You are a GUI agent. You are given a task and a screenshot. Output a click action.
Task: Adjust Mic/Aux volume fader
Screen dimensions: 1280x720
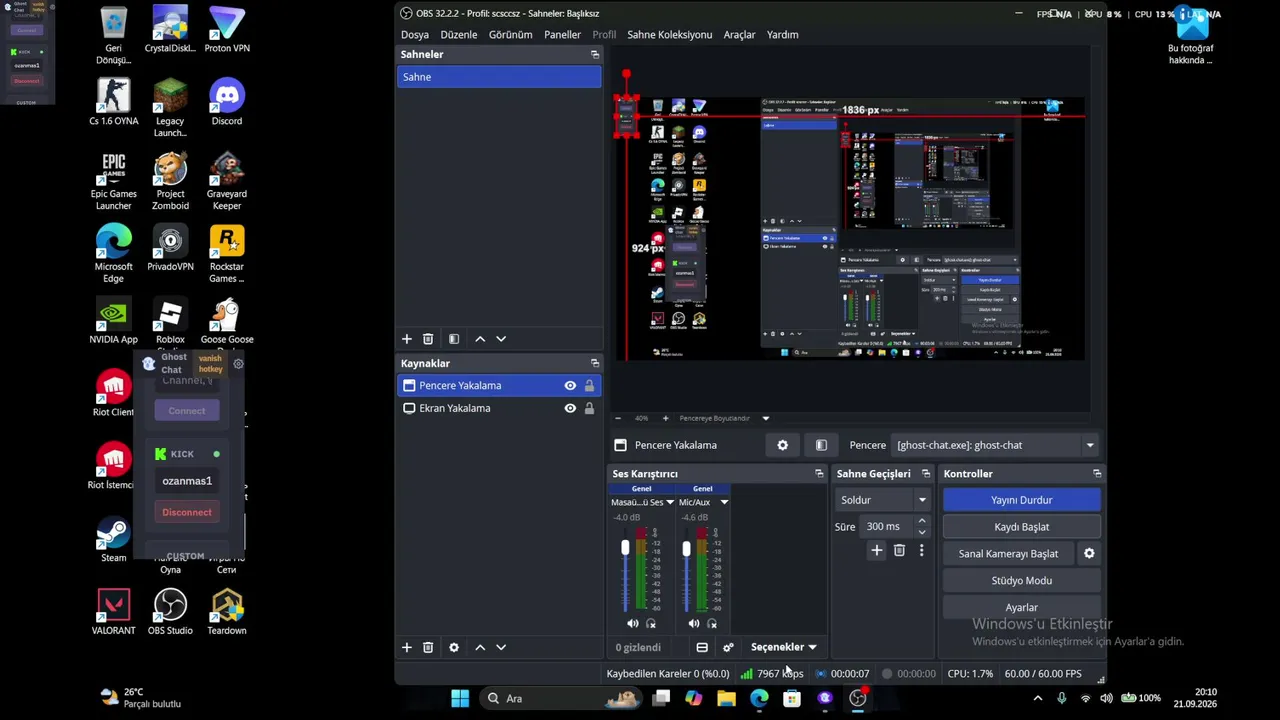click(686, 549)
